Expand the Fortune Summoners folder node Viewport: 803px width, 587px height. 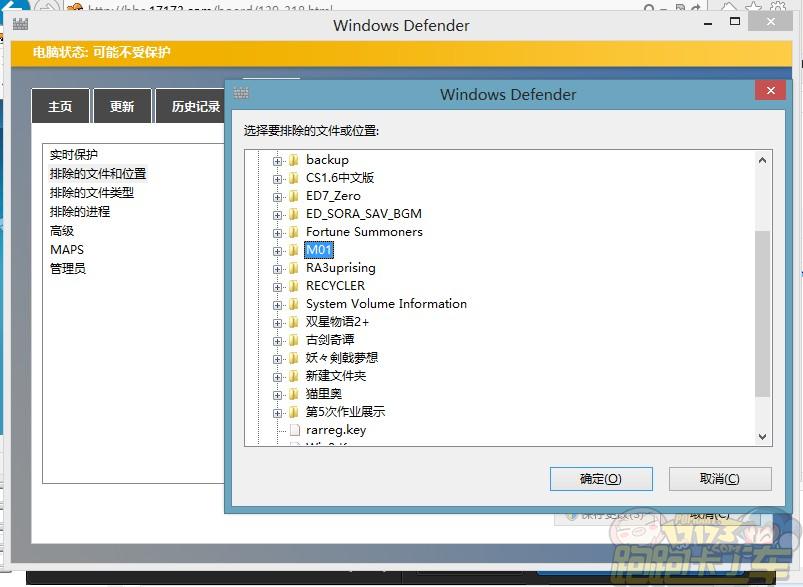277,233
